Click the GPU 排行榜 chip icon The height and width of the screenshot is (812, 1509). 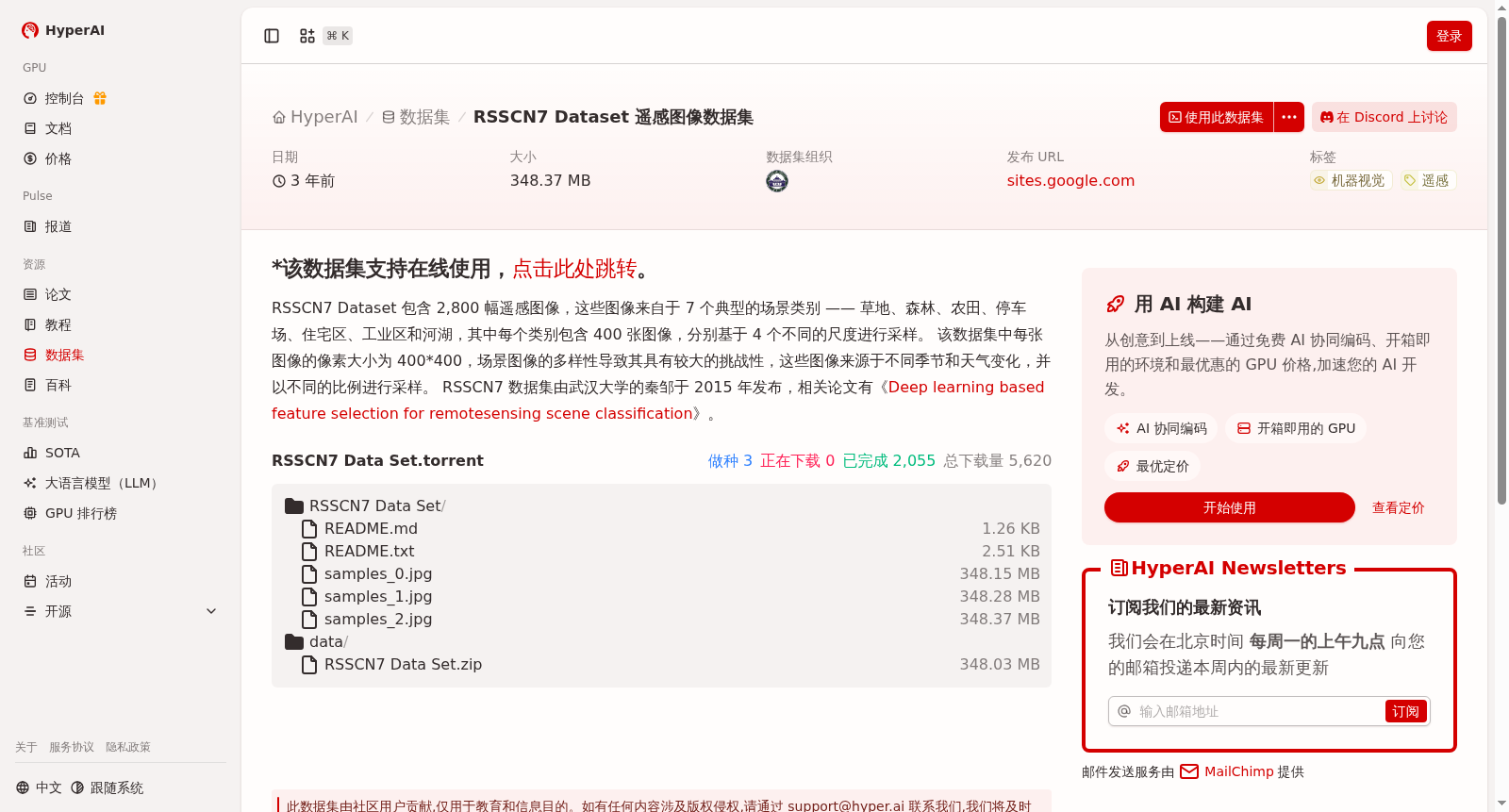pos(30,513)
